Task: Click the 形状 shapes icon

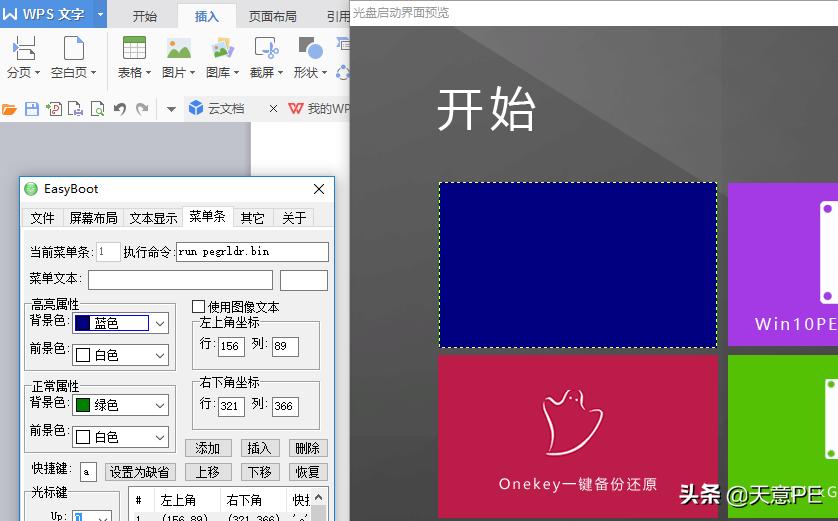Action: click(310, 48)
